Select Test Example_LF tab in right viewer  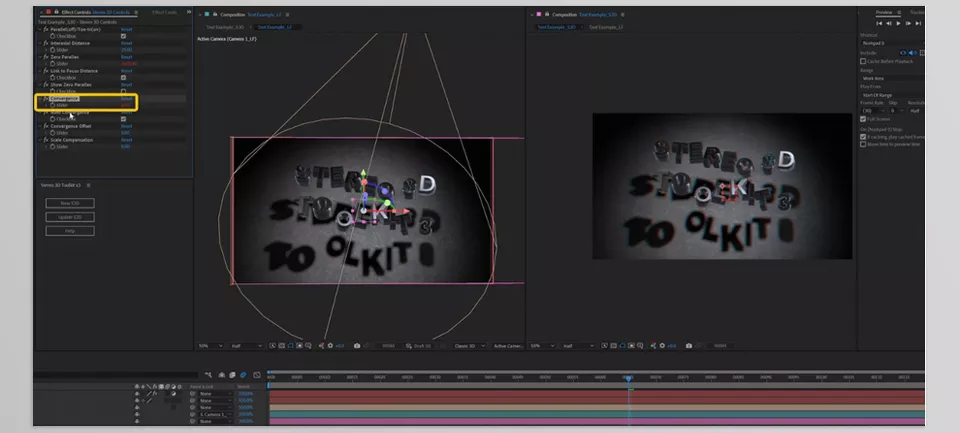pos(606,27)
